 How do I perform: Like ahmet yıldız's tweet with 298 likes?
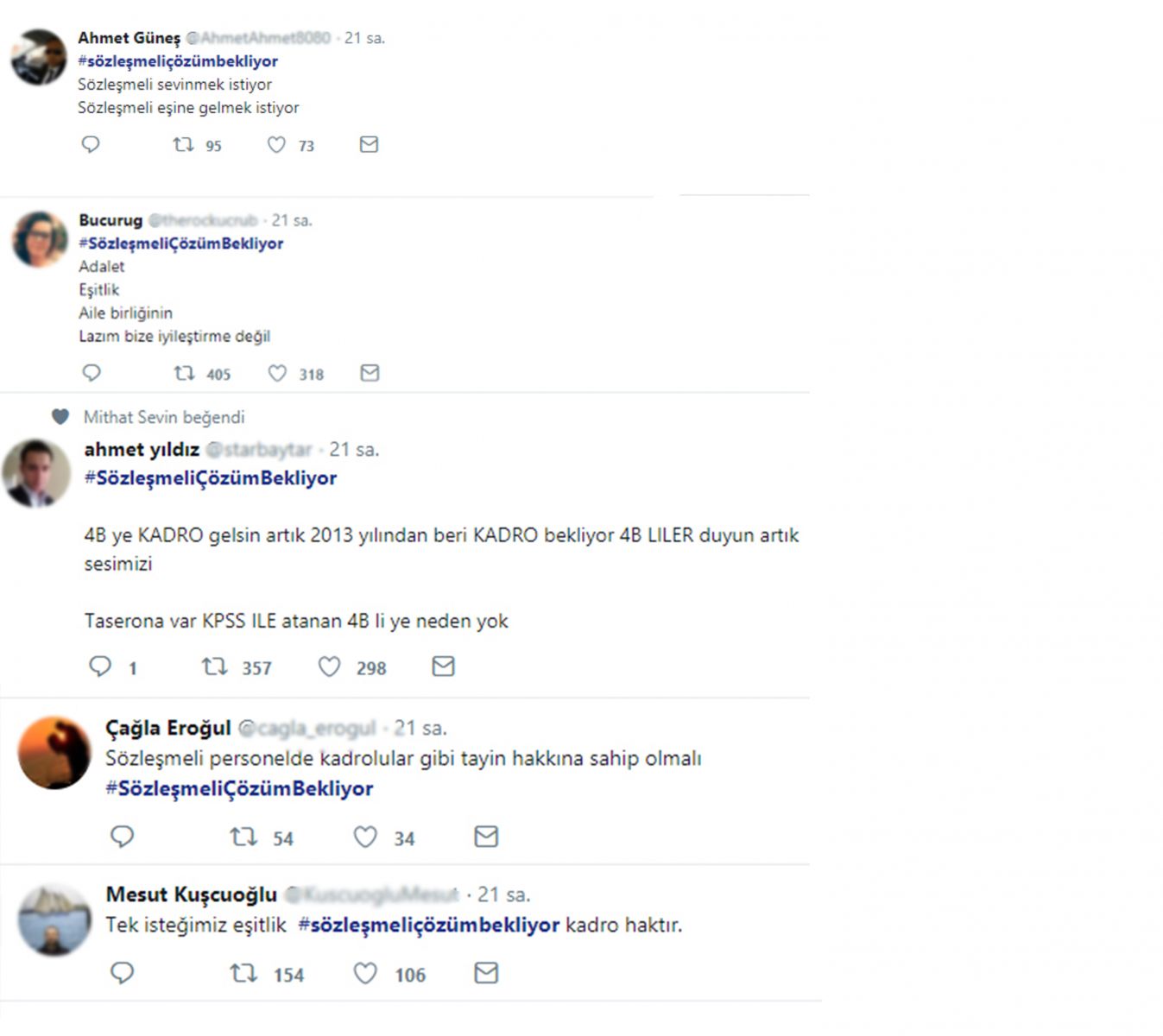[329, 666]
